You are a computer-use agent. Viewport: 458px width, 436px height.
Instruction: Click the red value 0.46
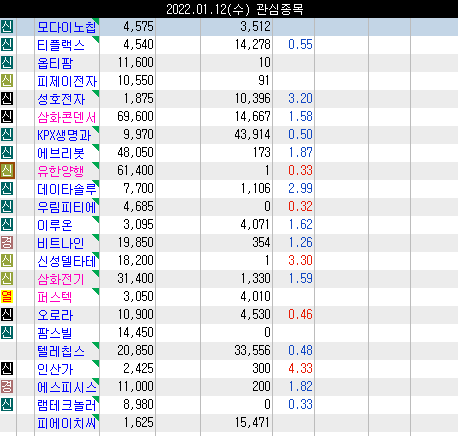click(300, 314)
